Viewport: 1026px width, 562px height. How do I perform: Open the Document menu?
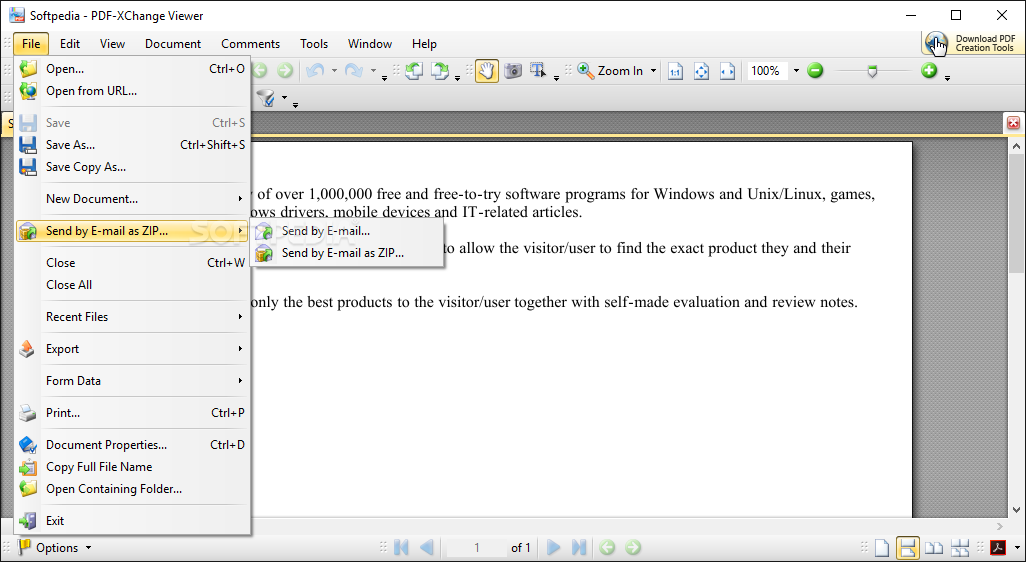click(173, 44)
